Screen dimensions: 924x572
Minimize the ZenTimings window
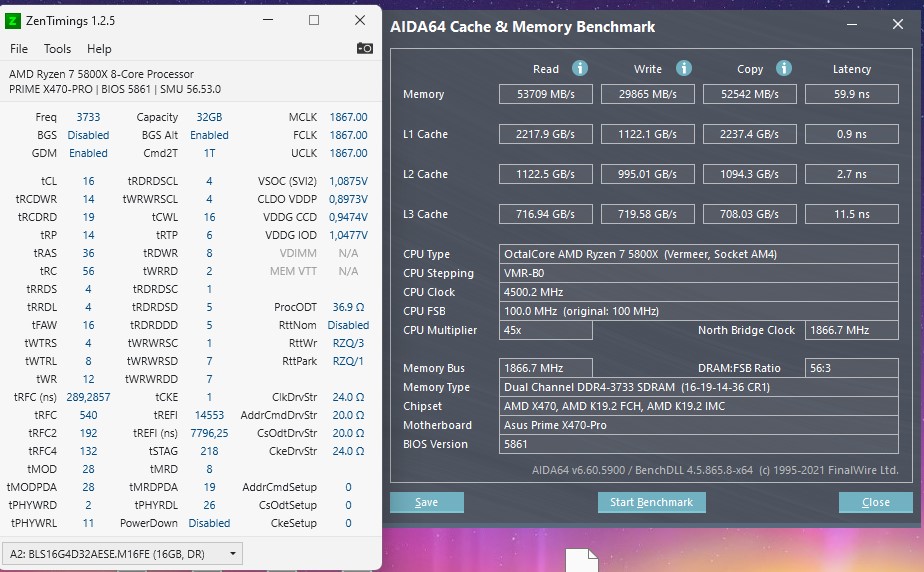tap(268, 21)
